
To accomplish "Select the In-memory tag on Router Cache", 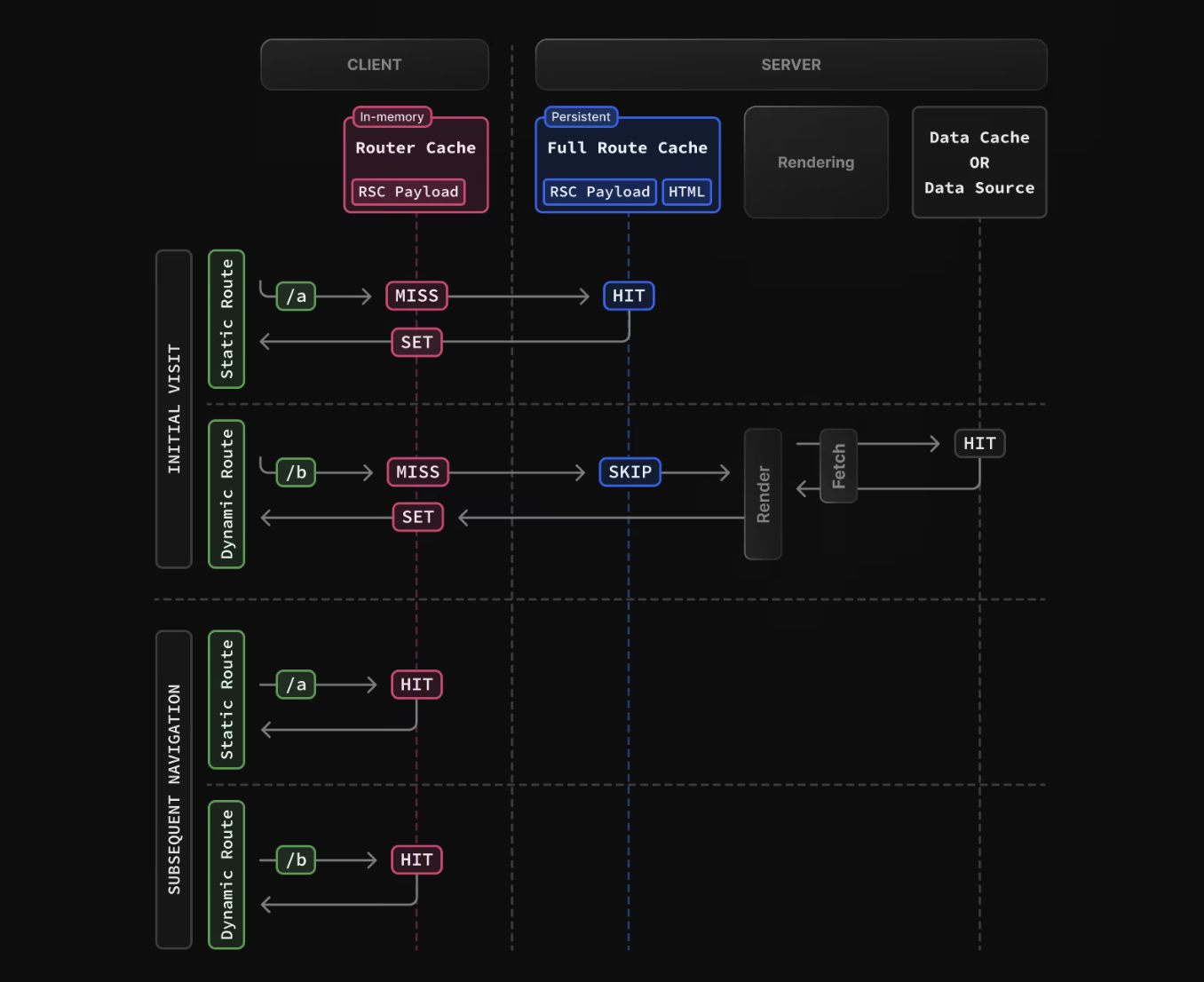I will pos(392,117).
